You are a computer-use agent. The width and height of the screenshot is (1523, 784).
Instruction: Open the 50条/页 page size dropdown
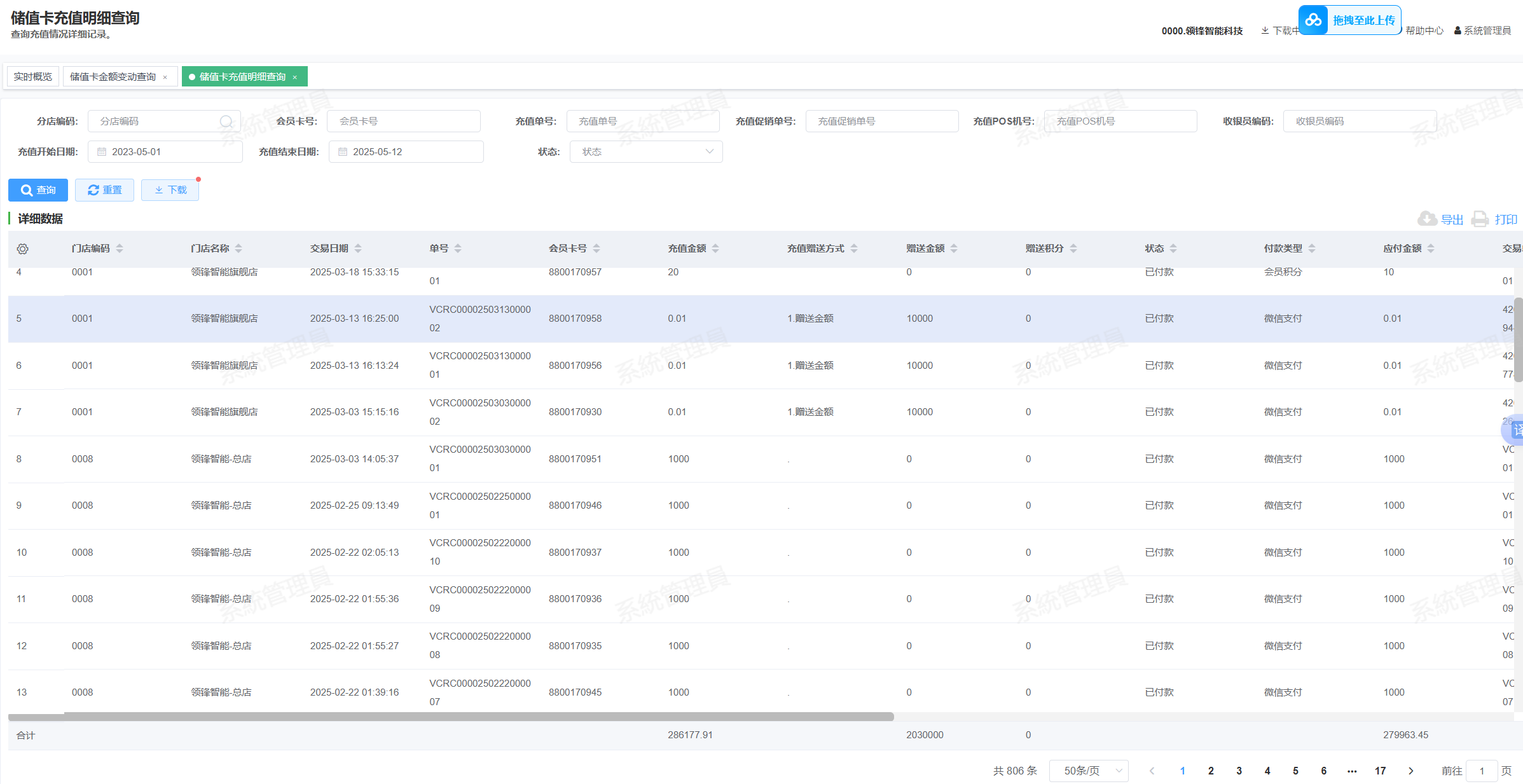coord(1088,771)
